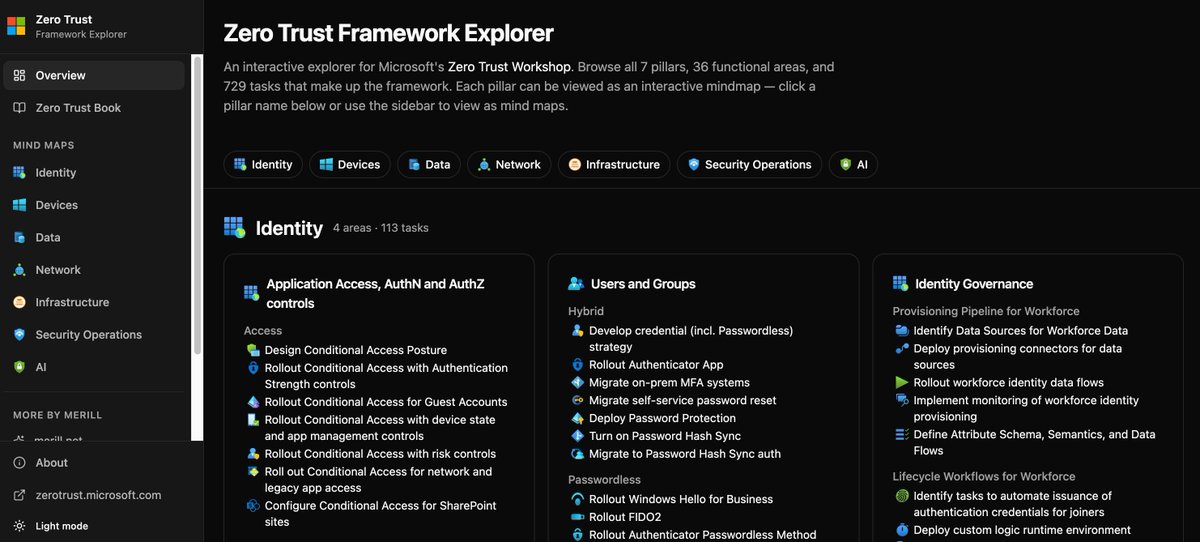This screenshot has width=1200, height=542.
Task: Click Deploy custom logic runtime icon
Action: [x=902, y=530]
